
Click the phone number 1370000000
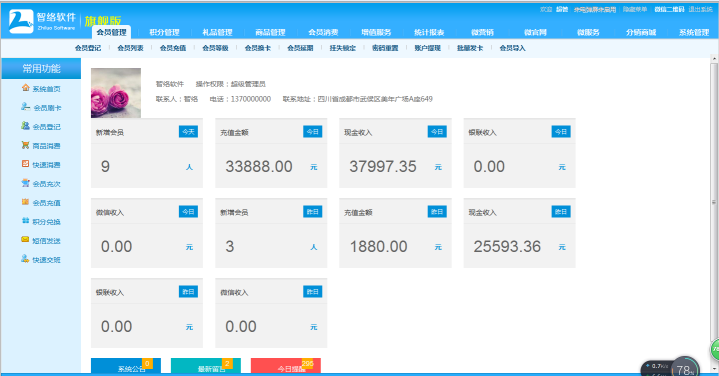pyautogui.click(x=251, y=99)
